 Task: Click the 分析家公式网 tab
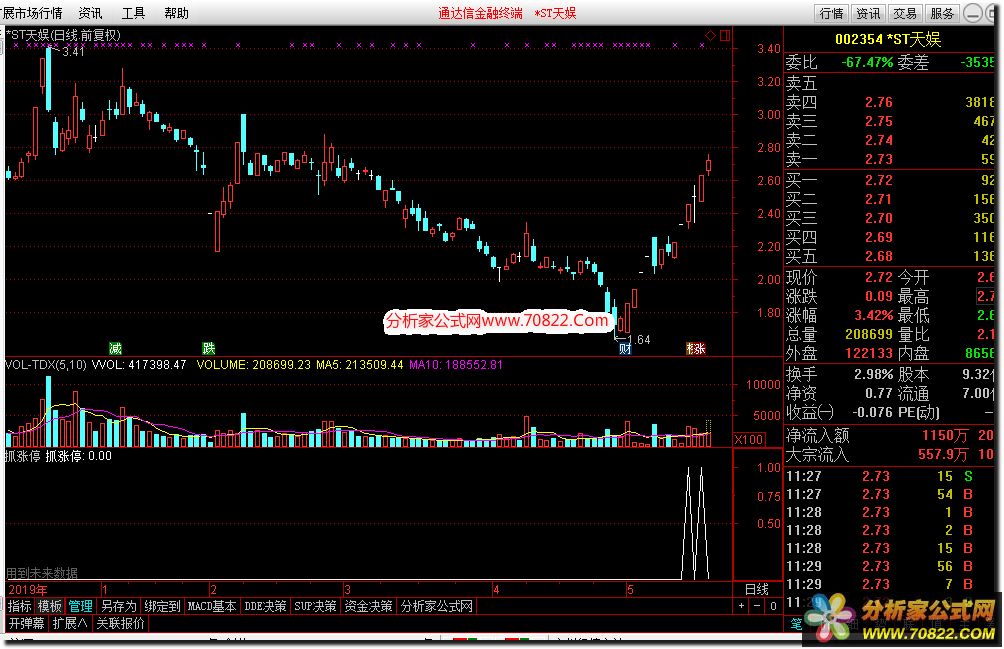[x=437, y=606]
